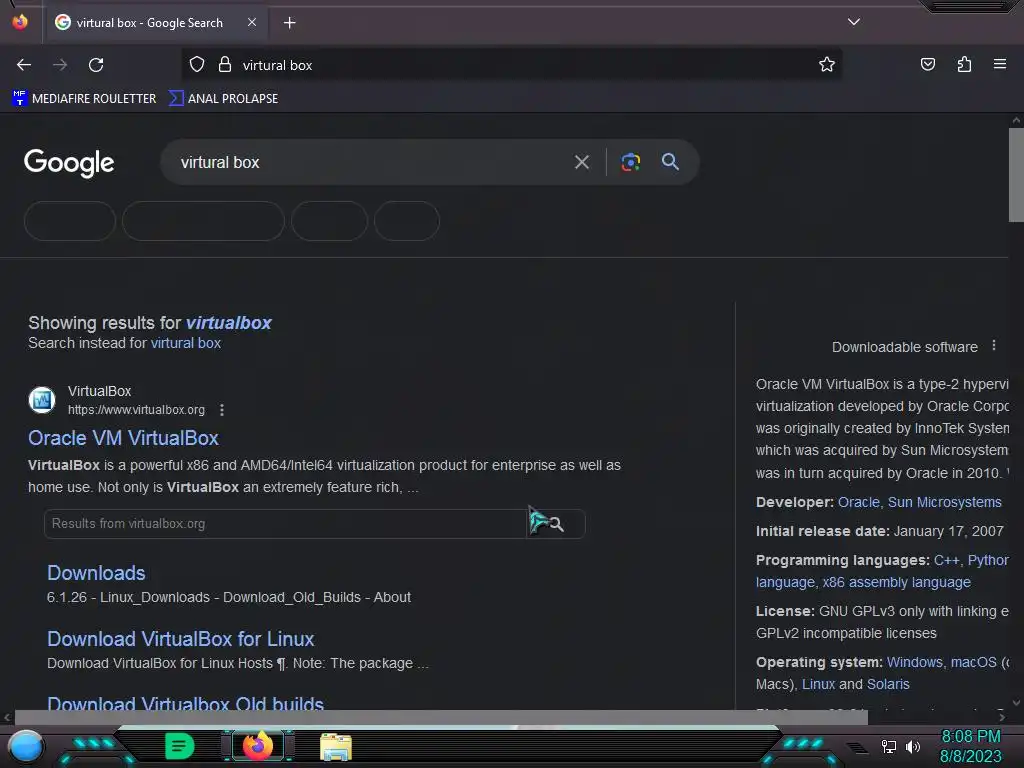1024x768 pixels.
Task: Click the Results from virtualbox.org search field
Action: (x=285, y=524)
